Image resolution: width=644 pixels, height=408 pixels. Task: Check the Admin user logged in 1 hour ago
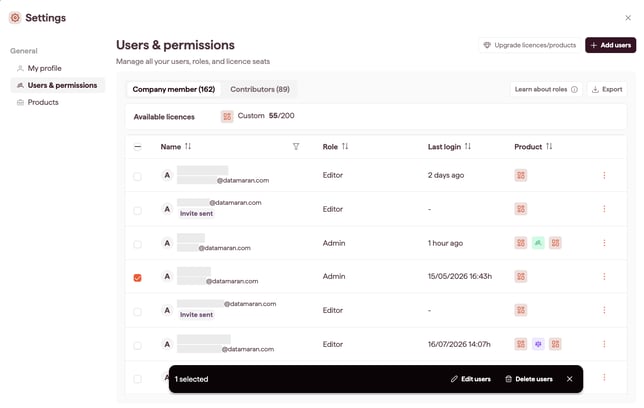(x=138, y=244)
